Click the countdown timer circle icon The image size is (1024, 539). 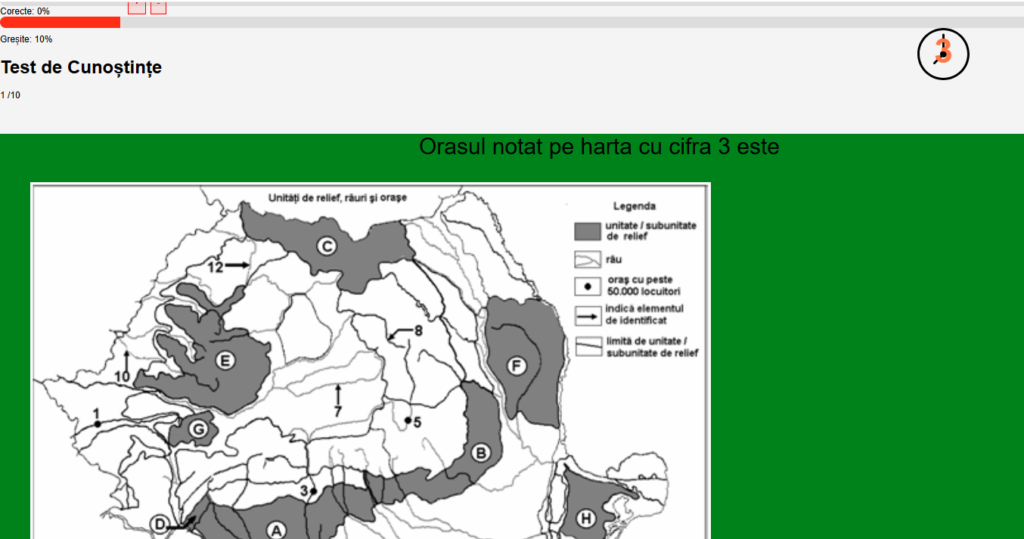click(x=943, y=55)
